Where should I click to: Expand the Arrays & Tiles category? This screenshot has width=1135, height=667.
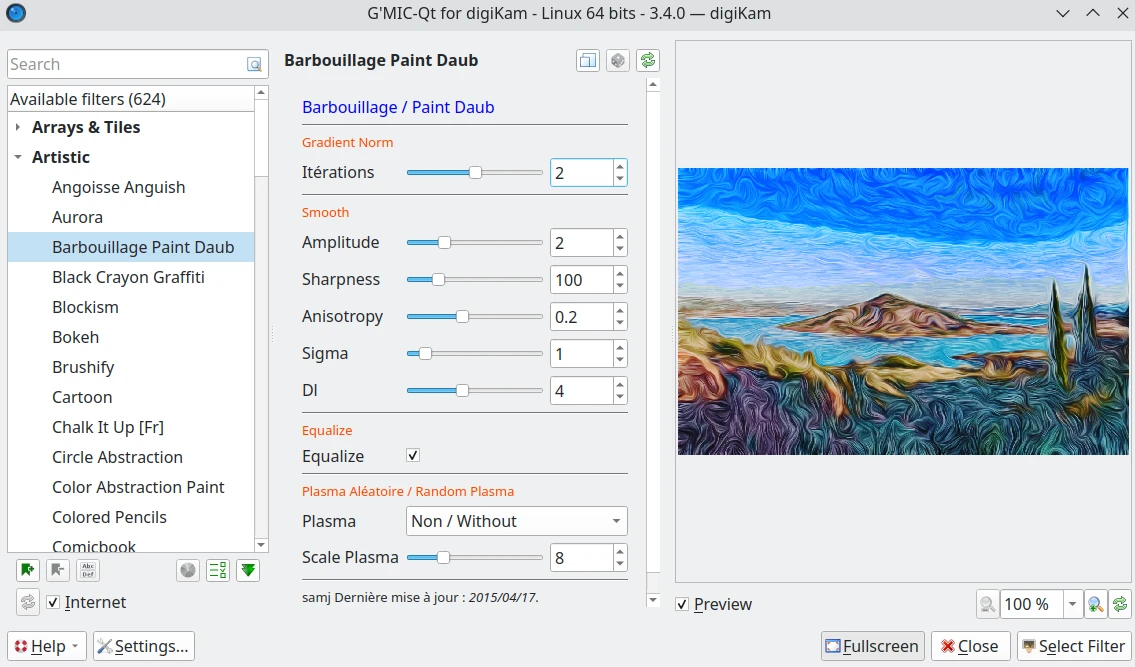[x=18, y=127]
